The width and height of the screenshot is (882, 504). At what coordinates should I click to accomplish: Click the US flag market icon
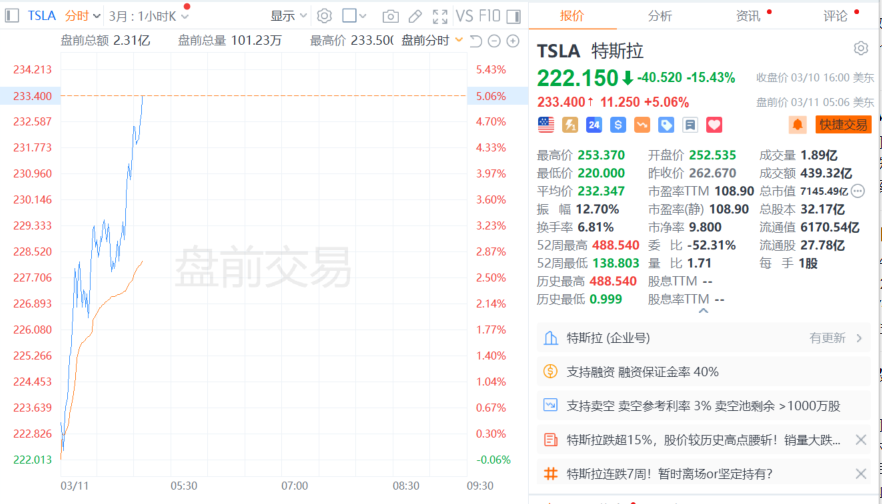[546, 124]
